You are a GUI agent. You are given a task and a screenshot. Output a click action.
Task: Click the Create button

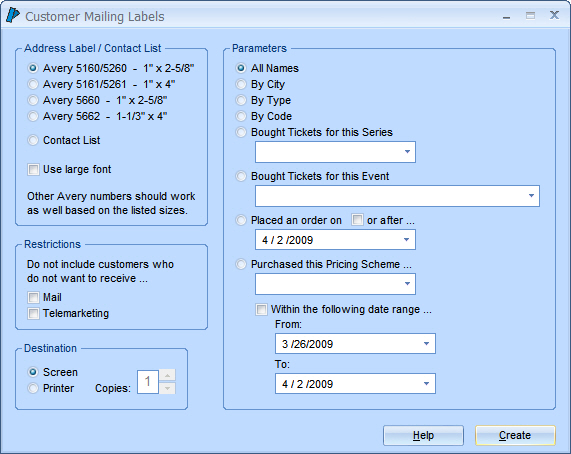coord(515,435)
